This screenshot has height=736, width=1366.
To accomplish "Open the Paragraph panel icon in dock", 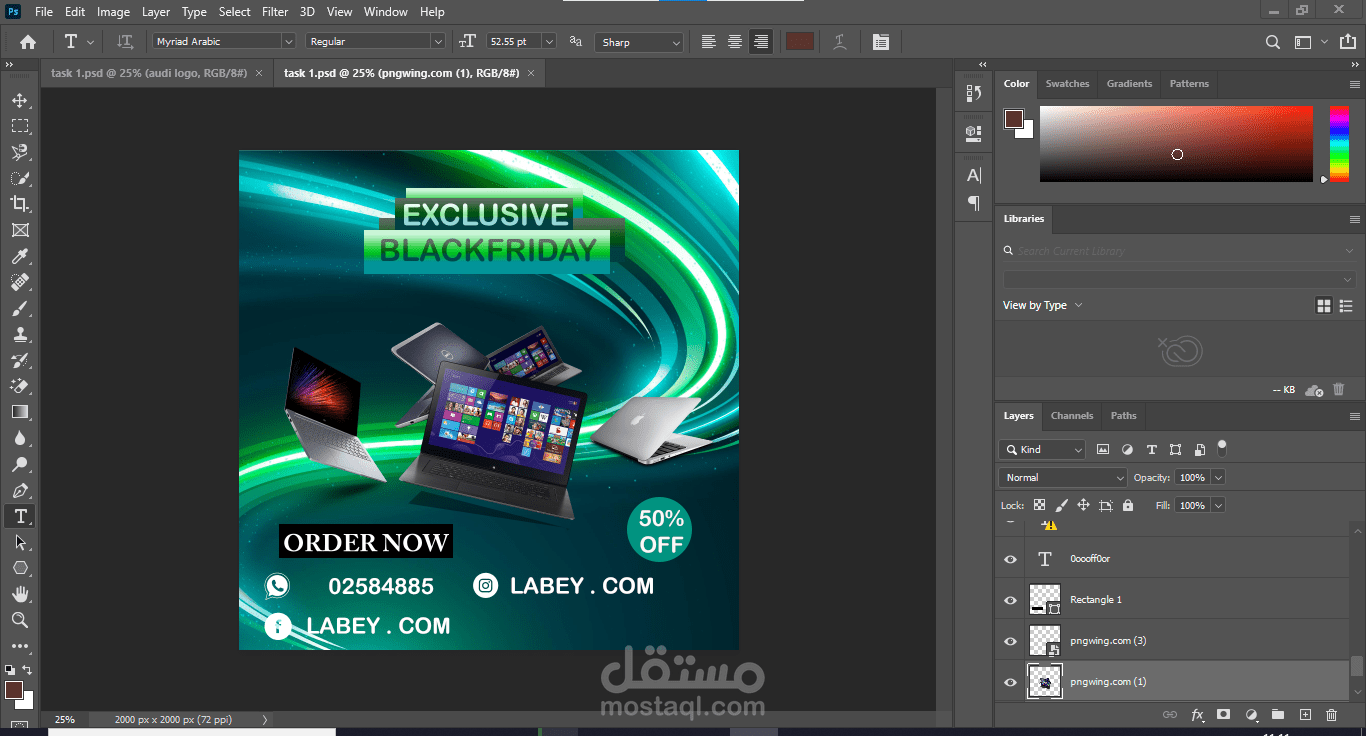I will point(974,203).
